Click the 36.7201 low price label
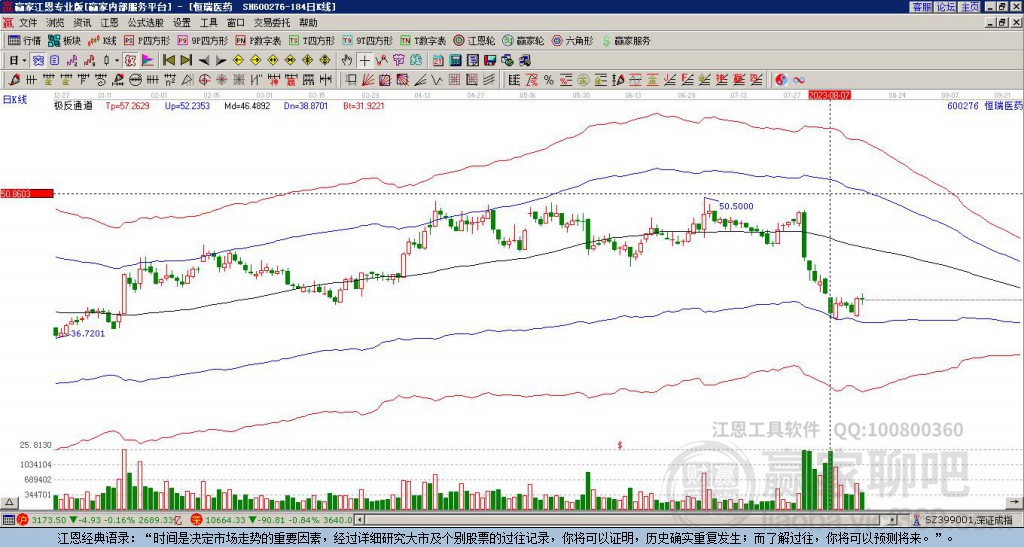The image size is (1024, 548). coord(88,333)
